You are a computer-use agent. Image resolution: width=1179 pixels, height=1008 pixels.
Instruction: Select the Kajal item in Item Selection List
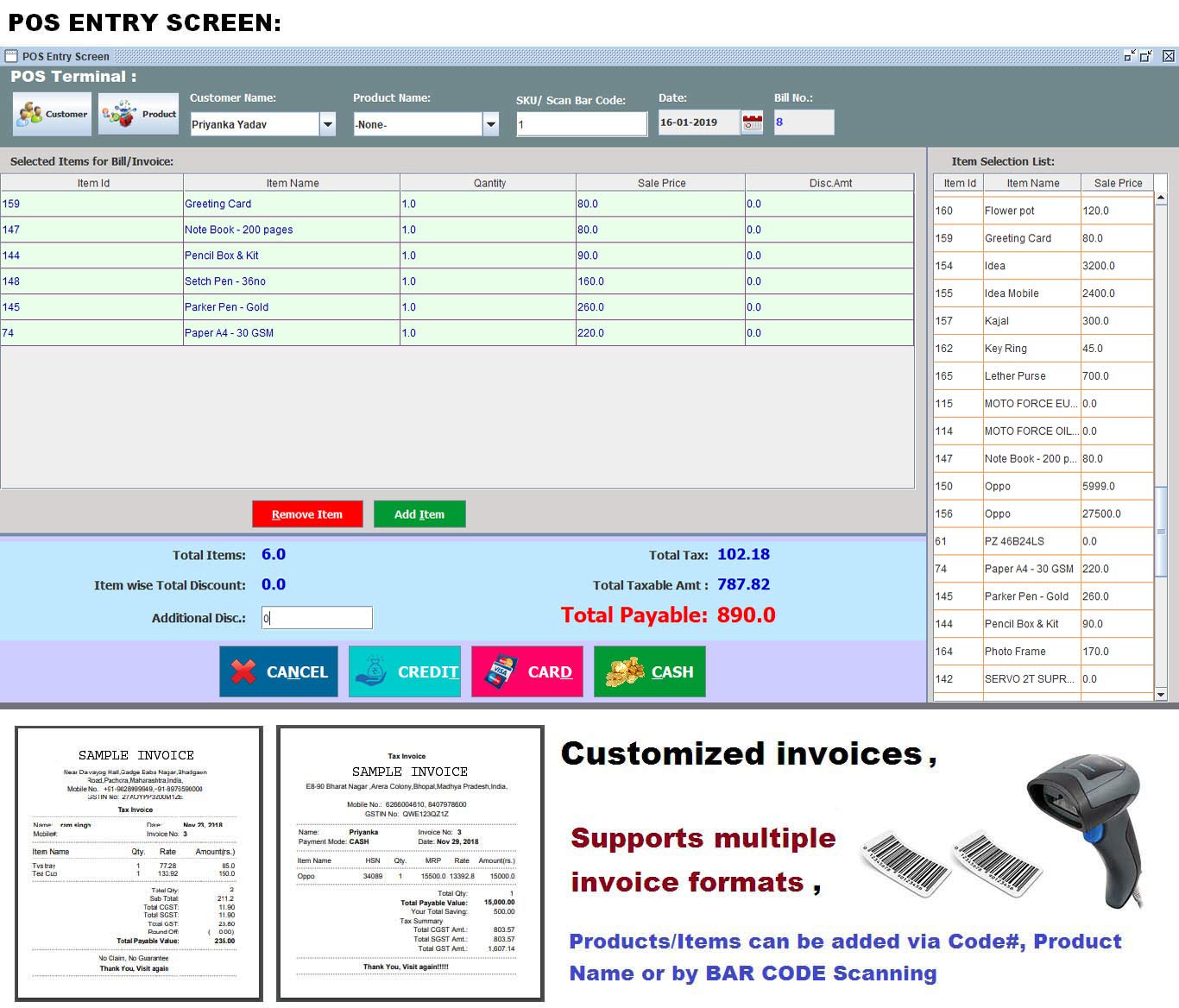coord(1031,320)
